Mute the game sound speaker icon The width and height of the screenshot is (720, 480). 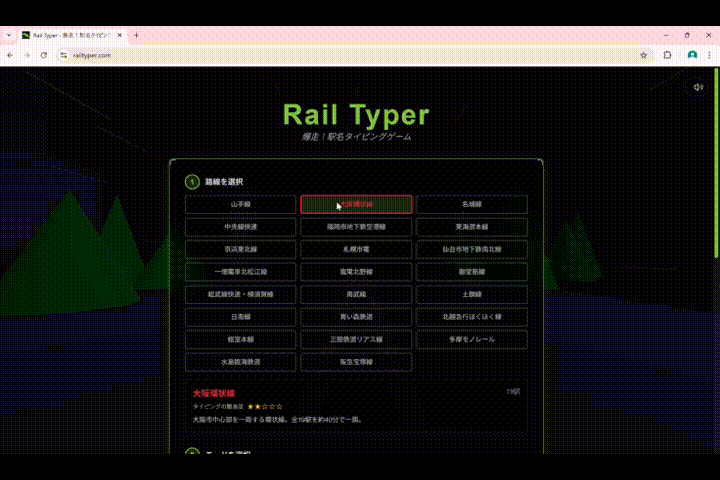(698, 87)
